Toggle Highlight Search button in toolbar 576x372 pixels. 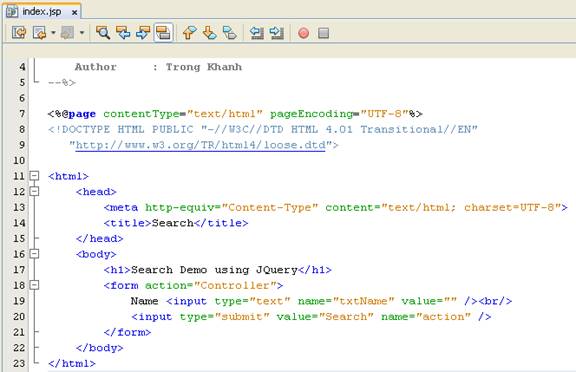click(x=163, y=33)
